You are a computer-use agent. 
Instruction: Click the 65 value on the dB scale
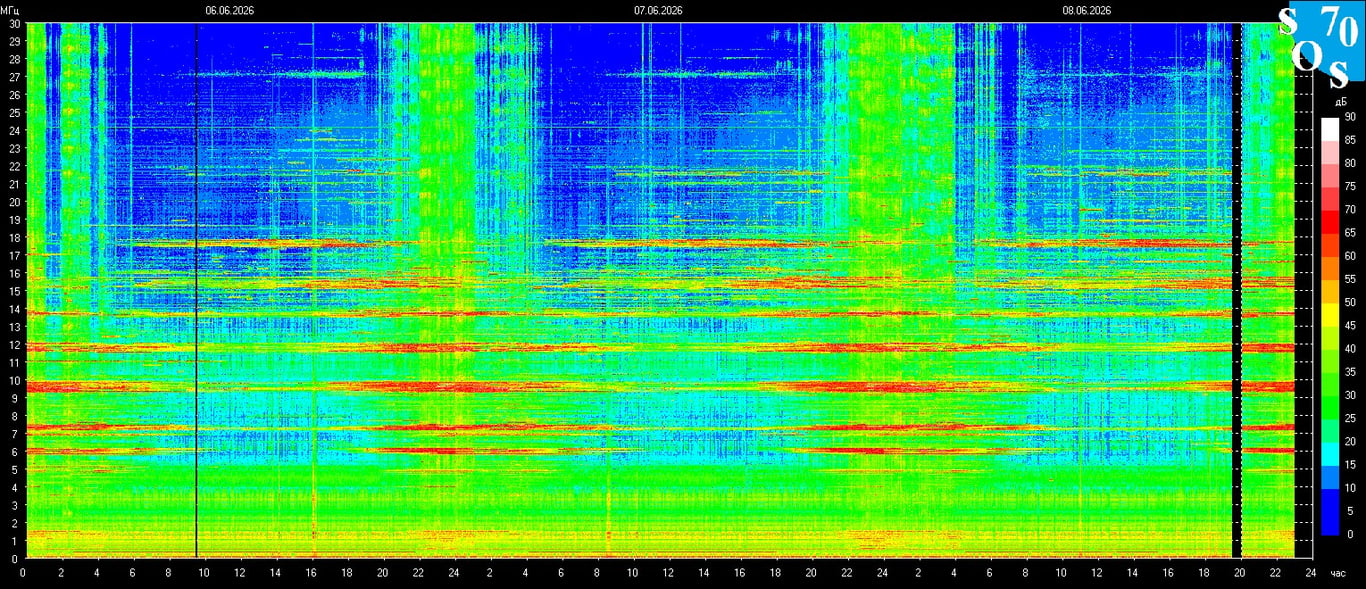click(1350, 233)
